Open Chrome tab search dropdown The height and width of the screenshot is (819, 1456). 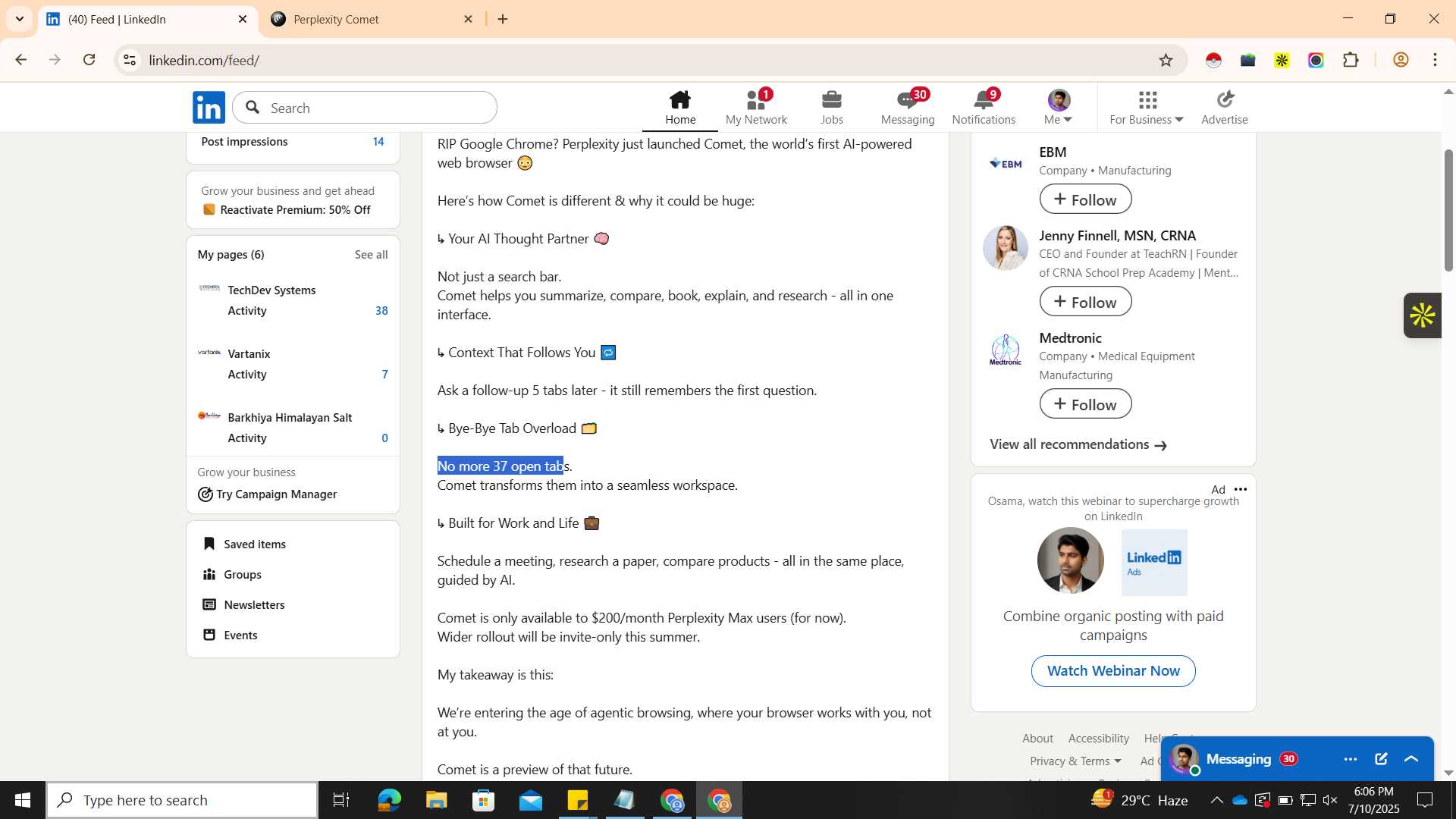(x=20, y=19)
